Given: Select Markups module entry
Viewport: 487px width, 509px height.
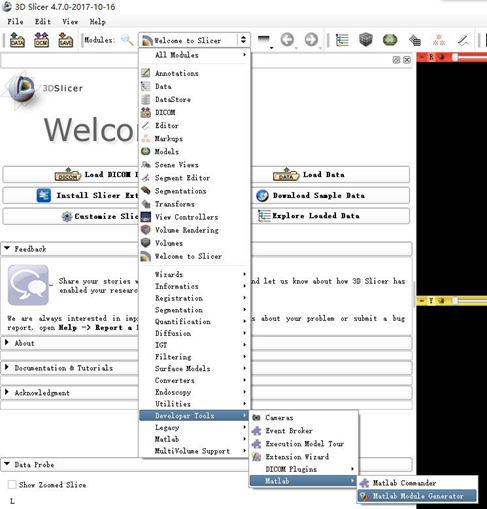Looking at the screenshot, I should pos(194,139).
